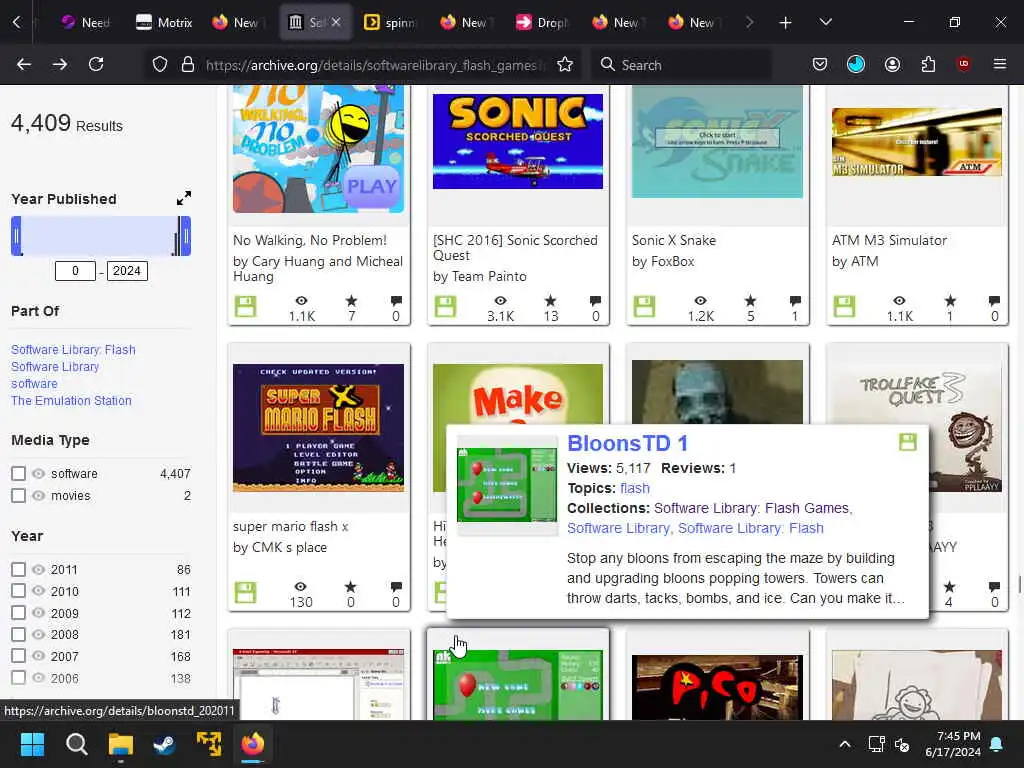Viewport: 1024px width, 768px height.
Task: Open the flash topic link
Action: point(635,488)
